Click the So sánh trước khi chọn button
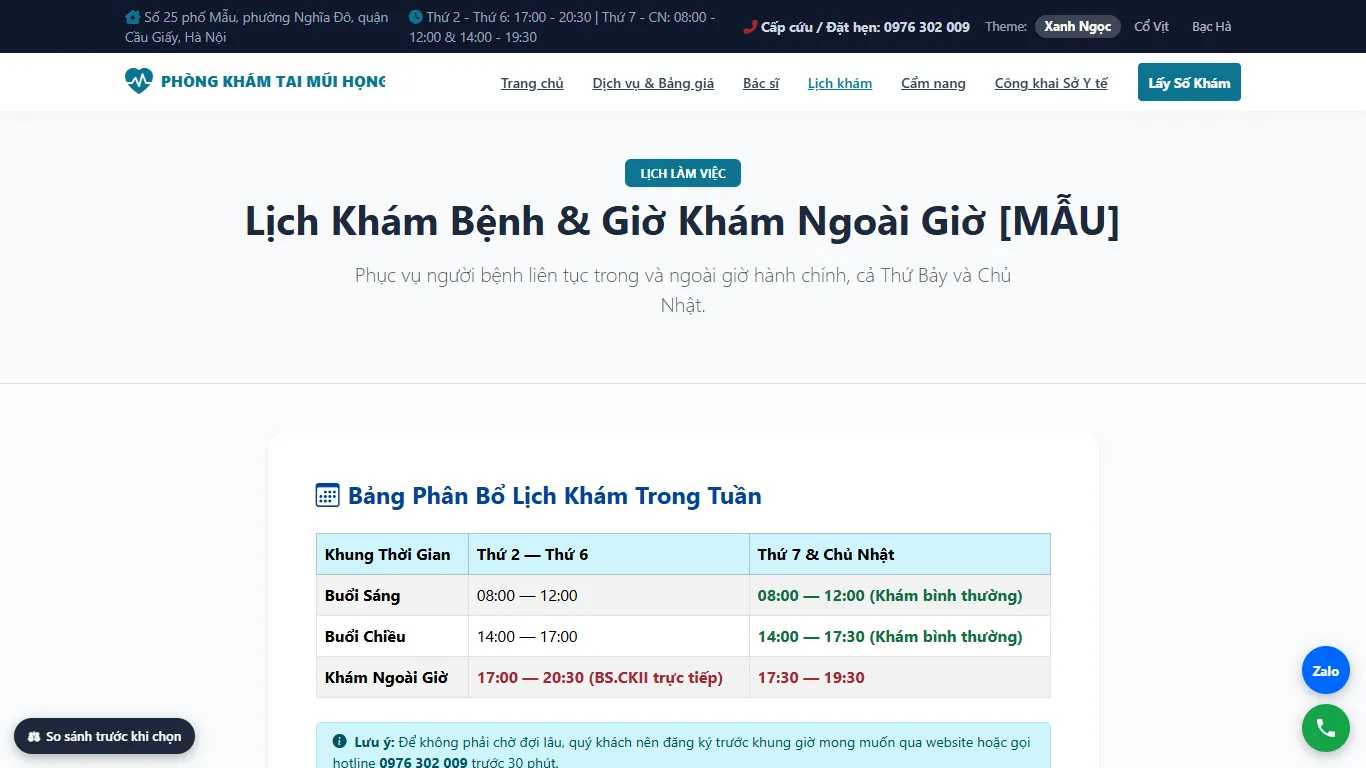Viewport: 1366px width, 768px height. point(104,736)
